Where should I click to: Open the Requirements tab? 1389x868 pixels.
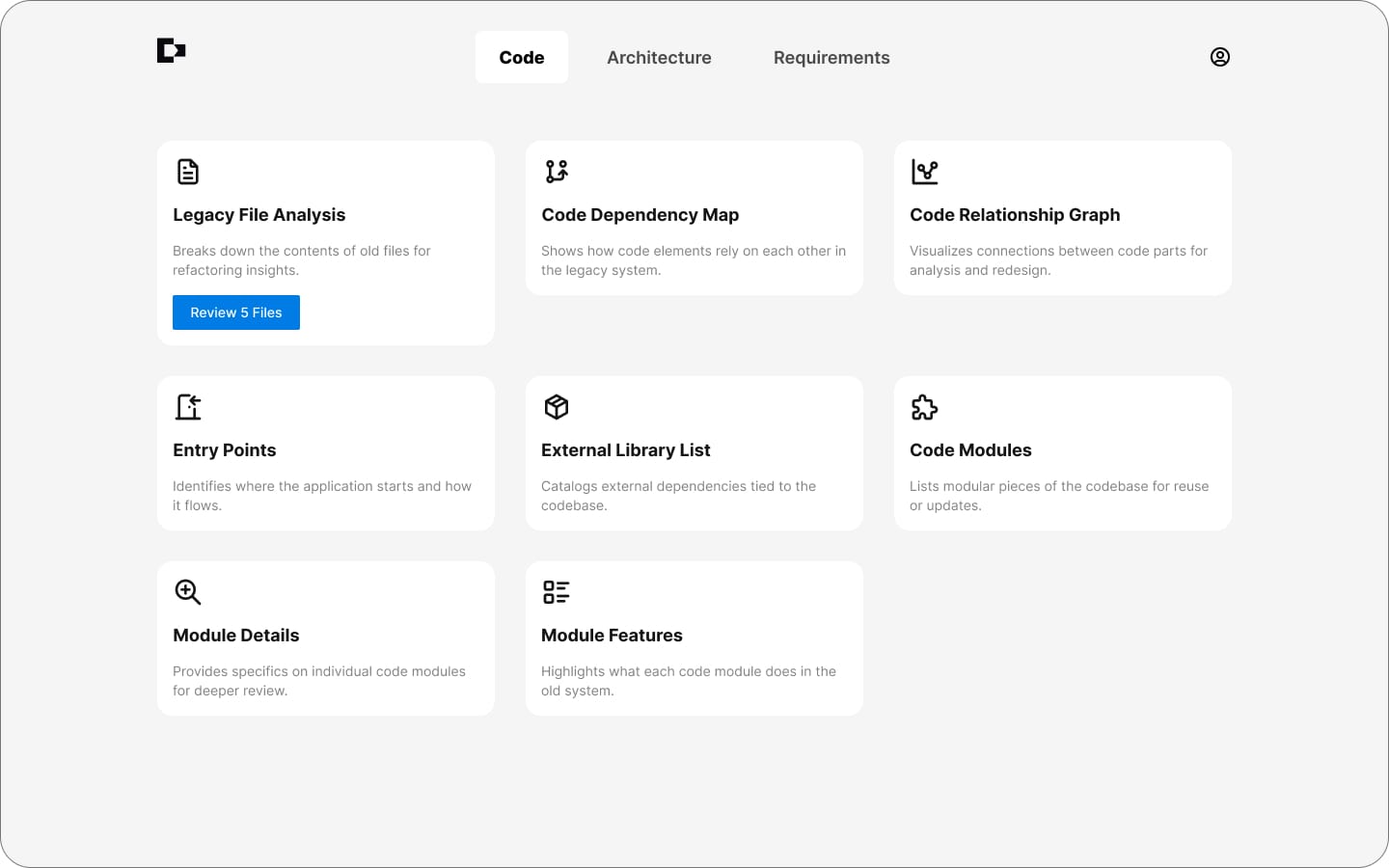[x=831, y=58]
